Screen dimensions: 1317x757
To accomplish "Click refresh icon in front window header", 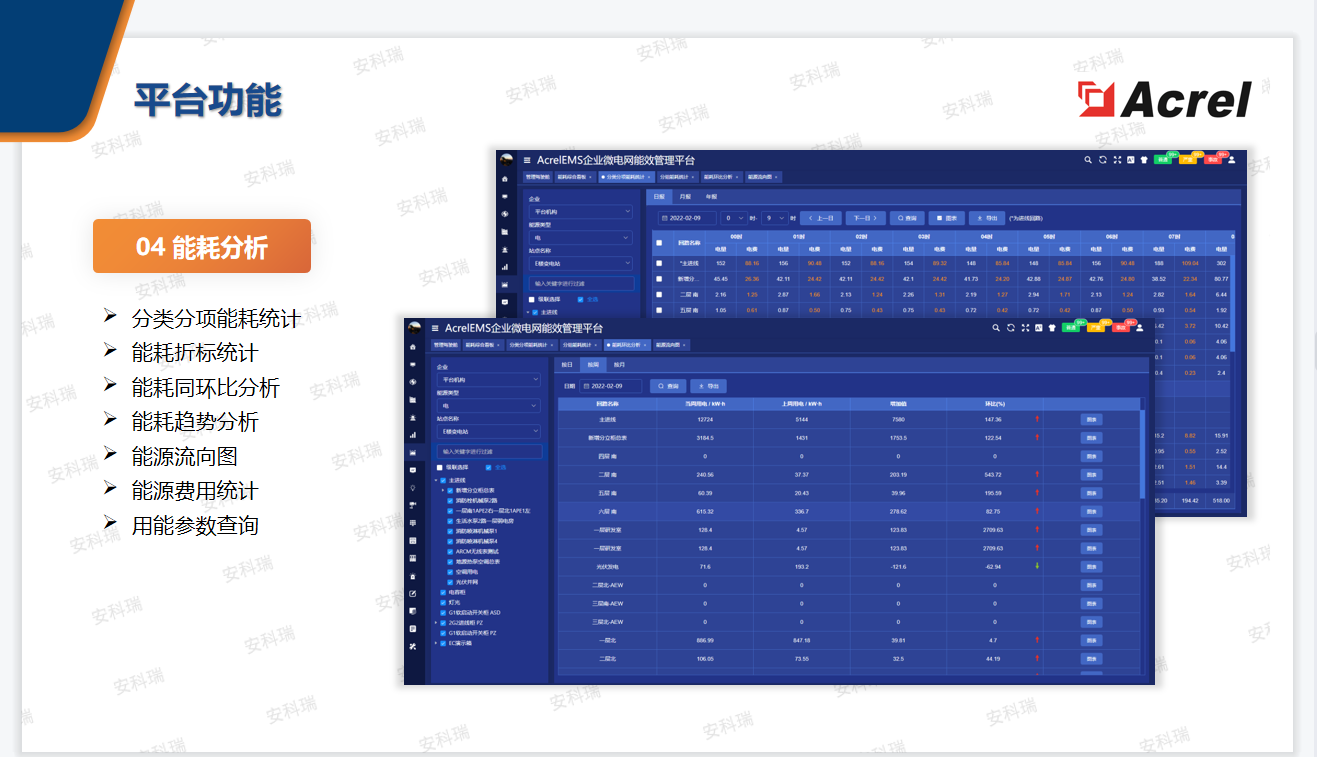I will click(1011, 328).
